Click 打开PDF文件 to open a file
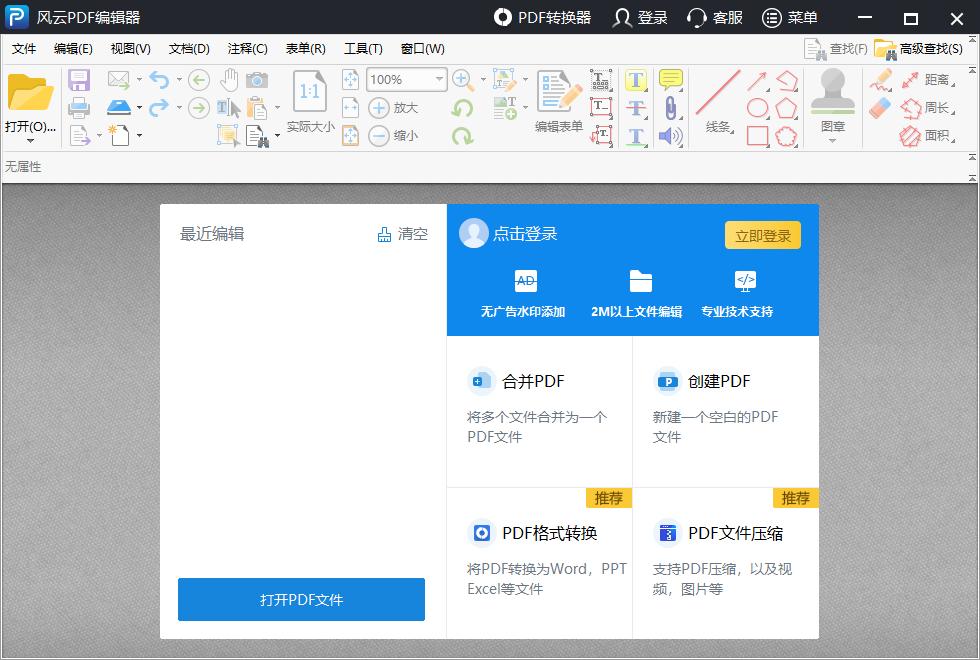Screen dimensions: 980x660 (x=301, y=599)
